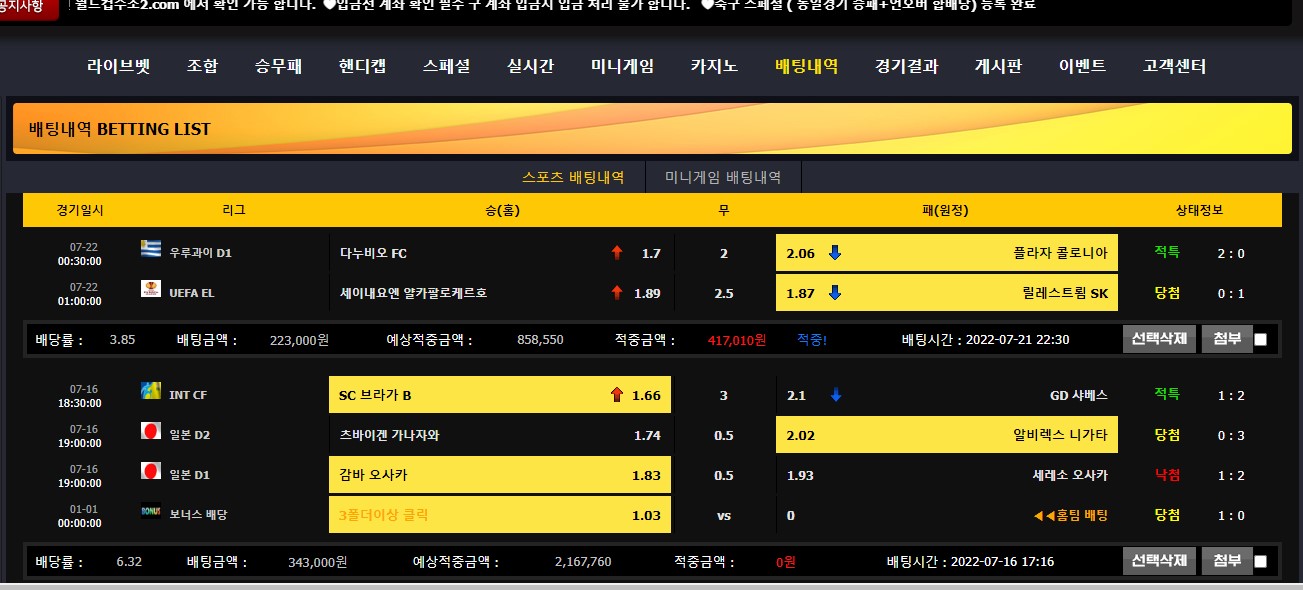Click the red up arrow on 다누비오 FC odds
1303x590 pixels.
pyautogui.click(x=617, y=253)
